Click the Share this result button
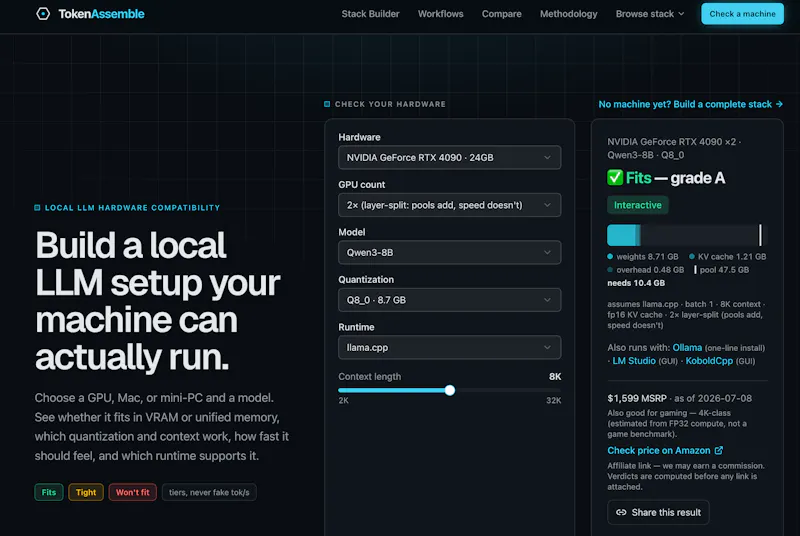The image size is (800, 536). 658,513
